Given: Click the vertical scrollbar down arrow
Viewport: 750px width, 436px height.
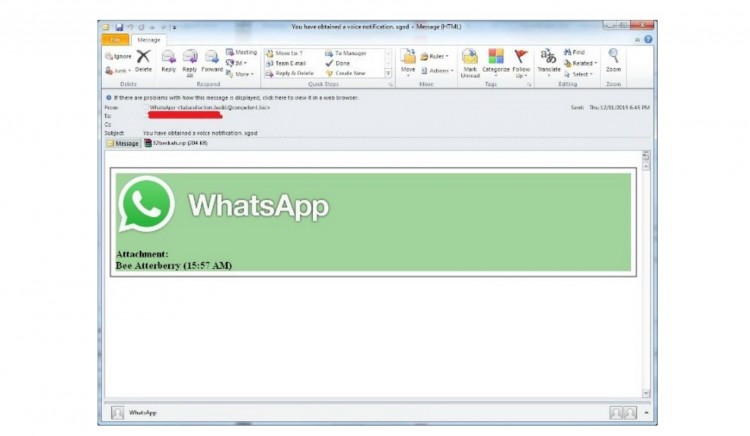Looking at the screenshot, I should pos(646,393).
